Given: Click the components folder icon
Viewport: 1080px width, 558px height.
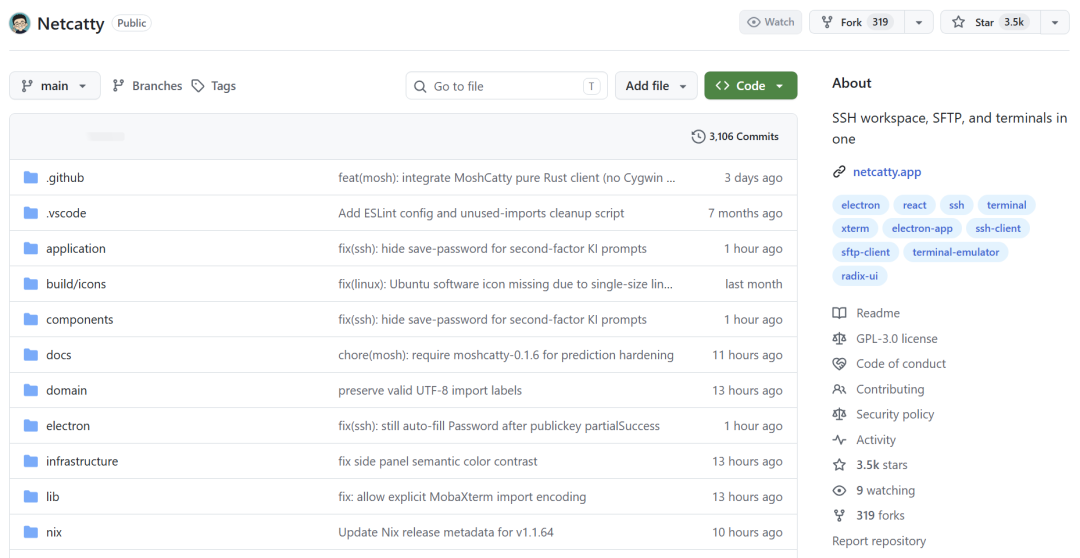Looking at the screenshot, I should coord(30,320).
